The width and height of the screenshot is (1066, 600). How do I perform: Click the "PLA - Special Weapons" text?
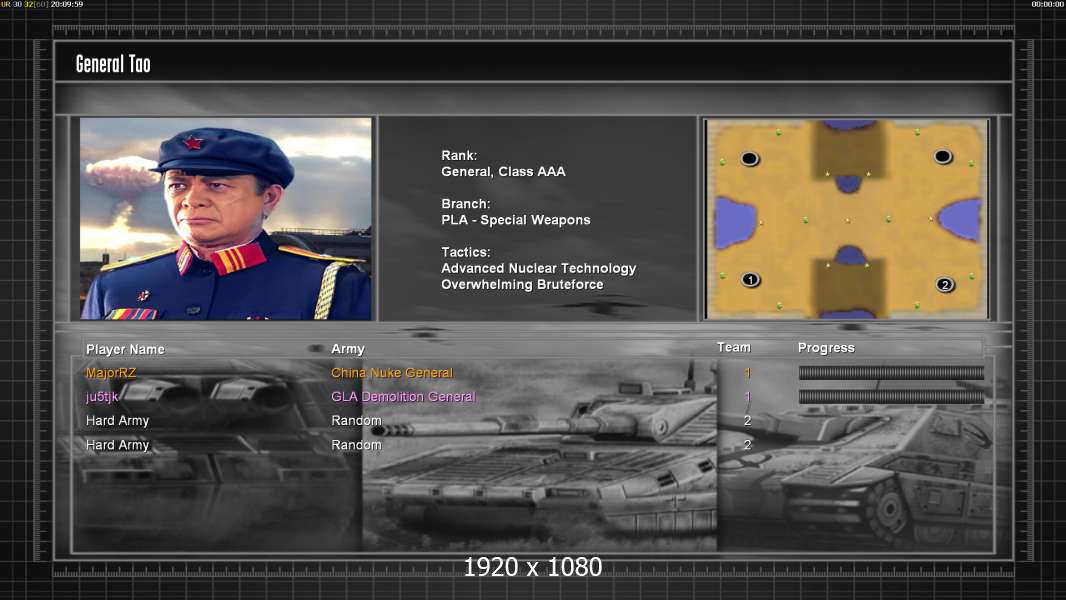[515, 219]
